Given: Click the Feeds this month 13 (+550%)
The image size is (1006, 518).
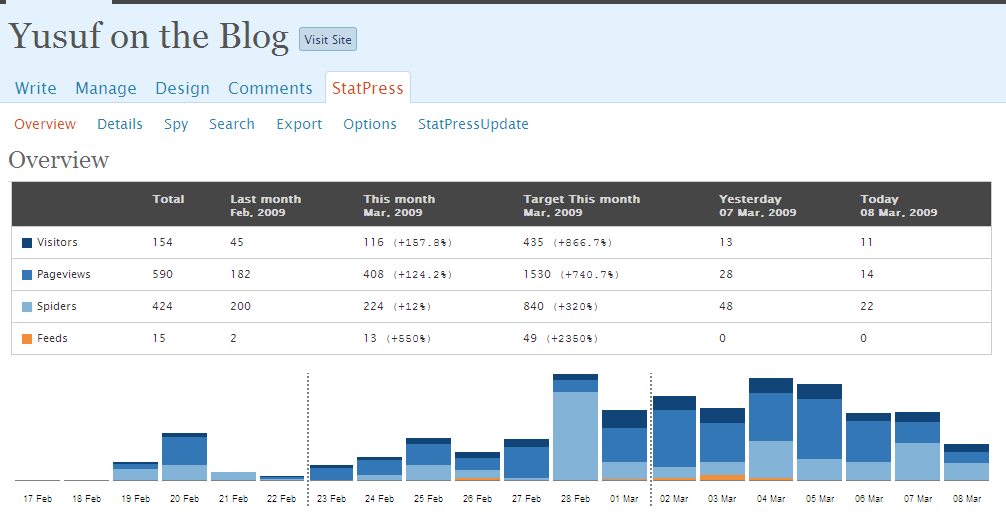Looking at the screenshot, I should click(397, 338).
